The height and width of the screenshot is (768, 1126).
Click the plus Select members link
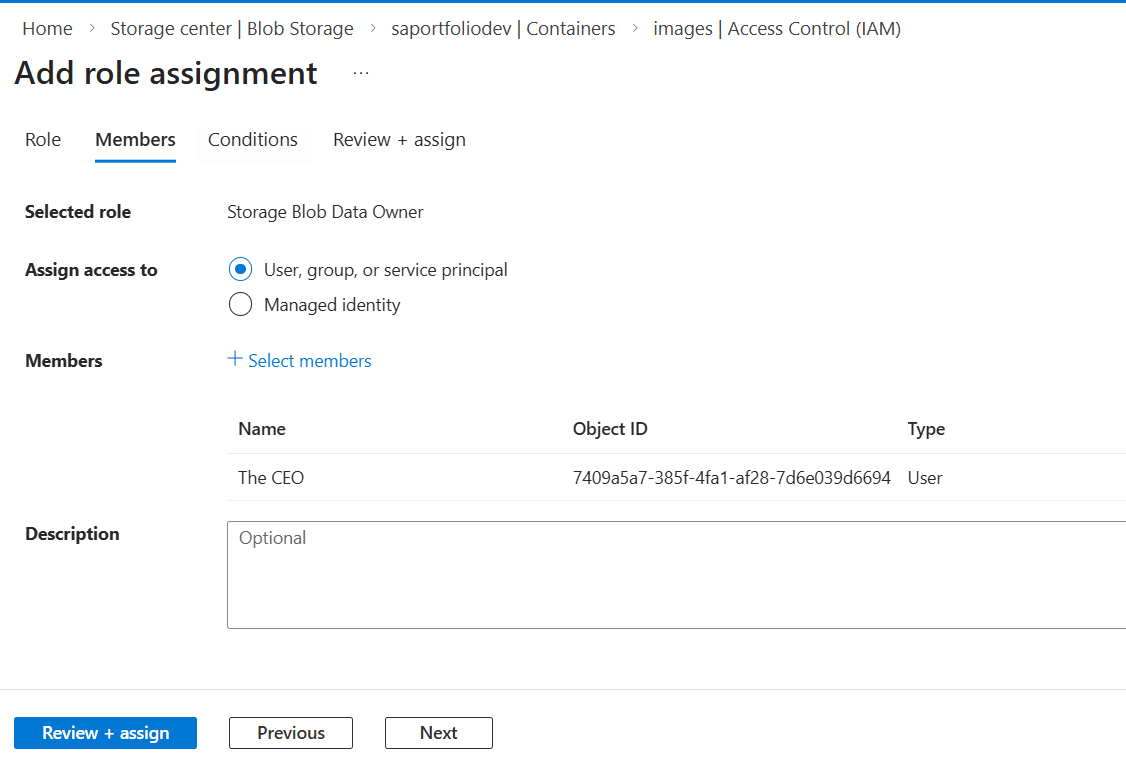(x=300, y=361)
